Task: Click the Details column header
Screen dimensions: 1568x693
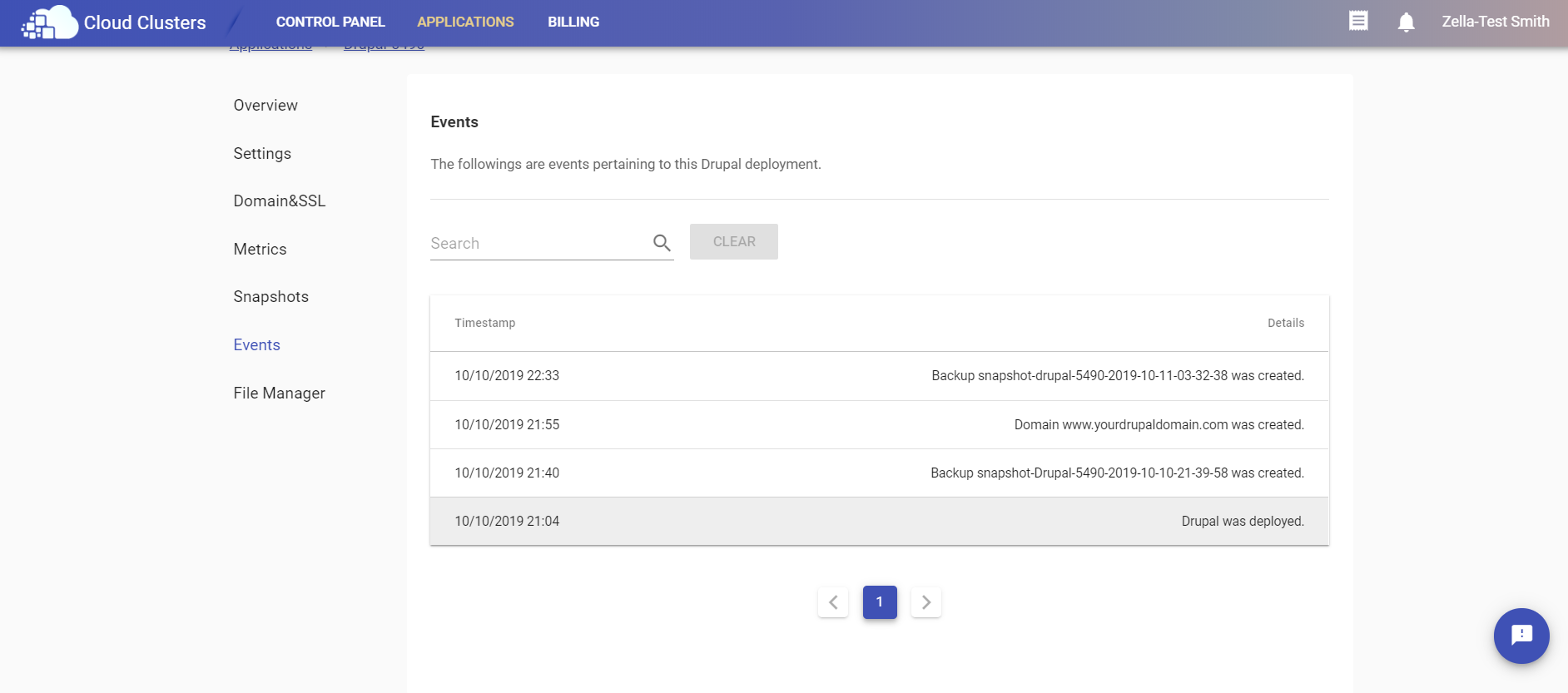Action: point(1286,323)
